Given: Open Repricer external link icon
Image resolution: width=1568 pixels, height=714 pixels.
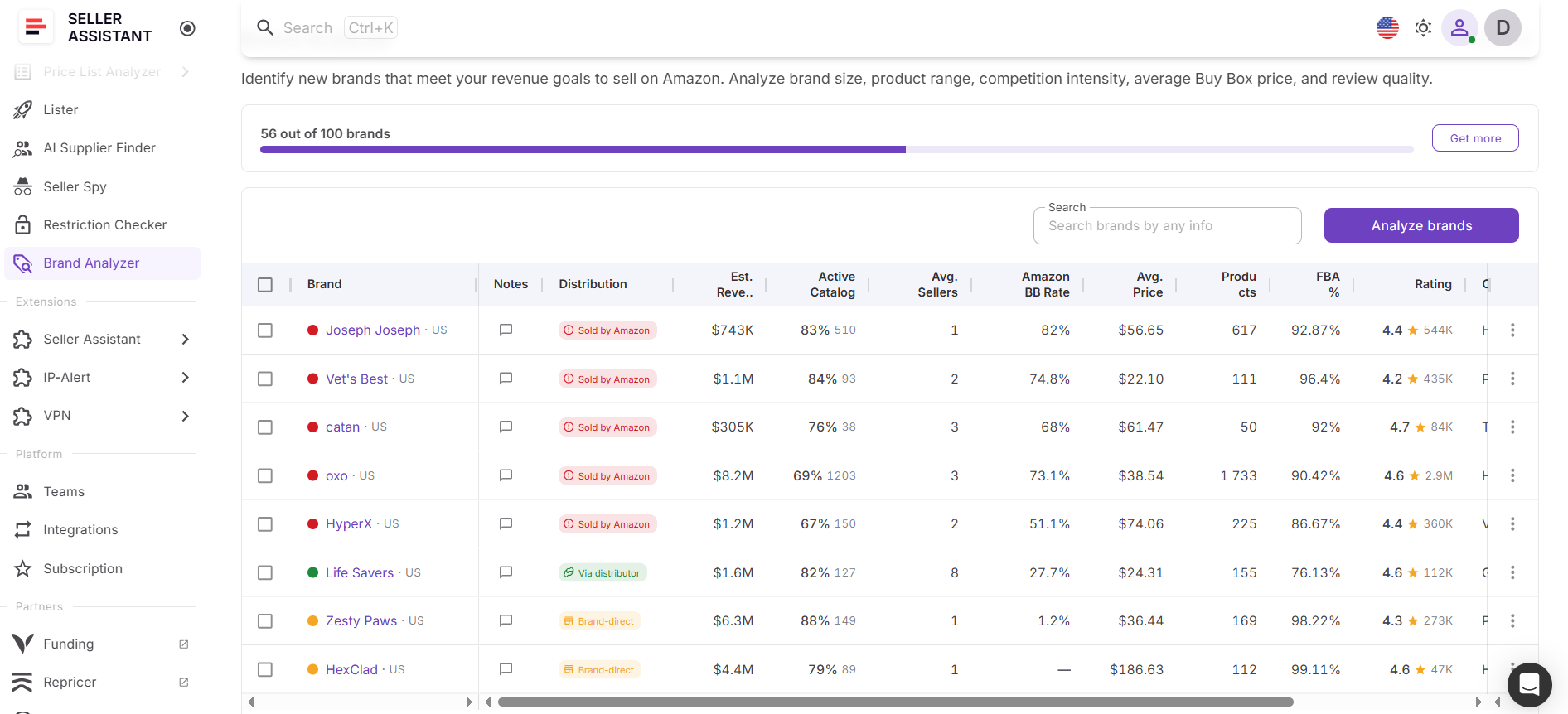Looking at the screenshot, I should click(184, 682).
